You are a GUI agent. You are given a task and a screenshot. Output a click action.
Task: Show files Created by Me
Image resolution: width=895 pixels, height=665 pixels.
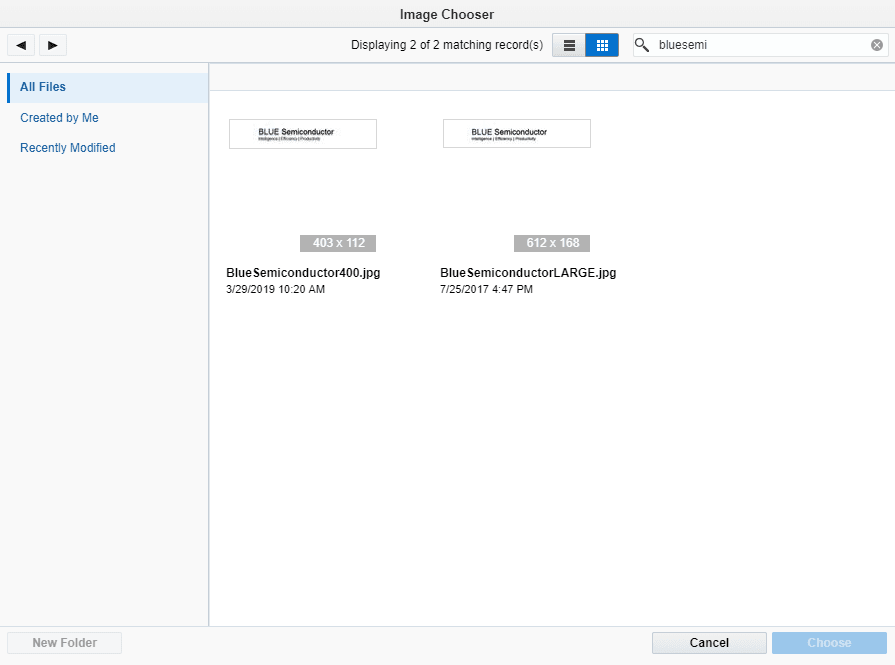click(x=59, y=118)
